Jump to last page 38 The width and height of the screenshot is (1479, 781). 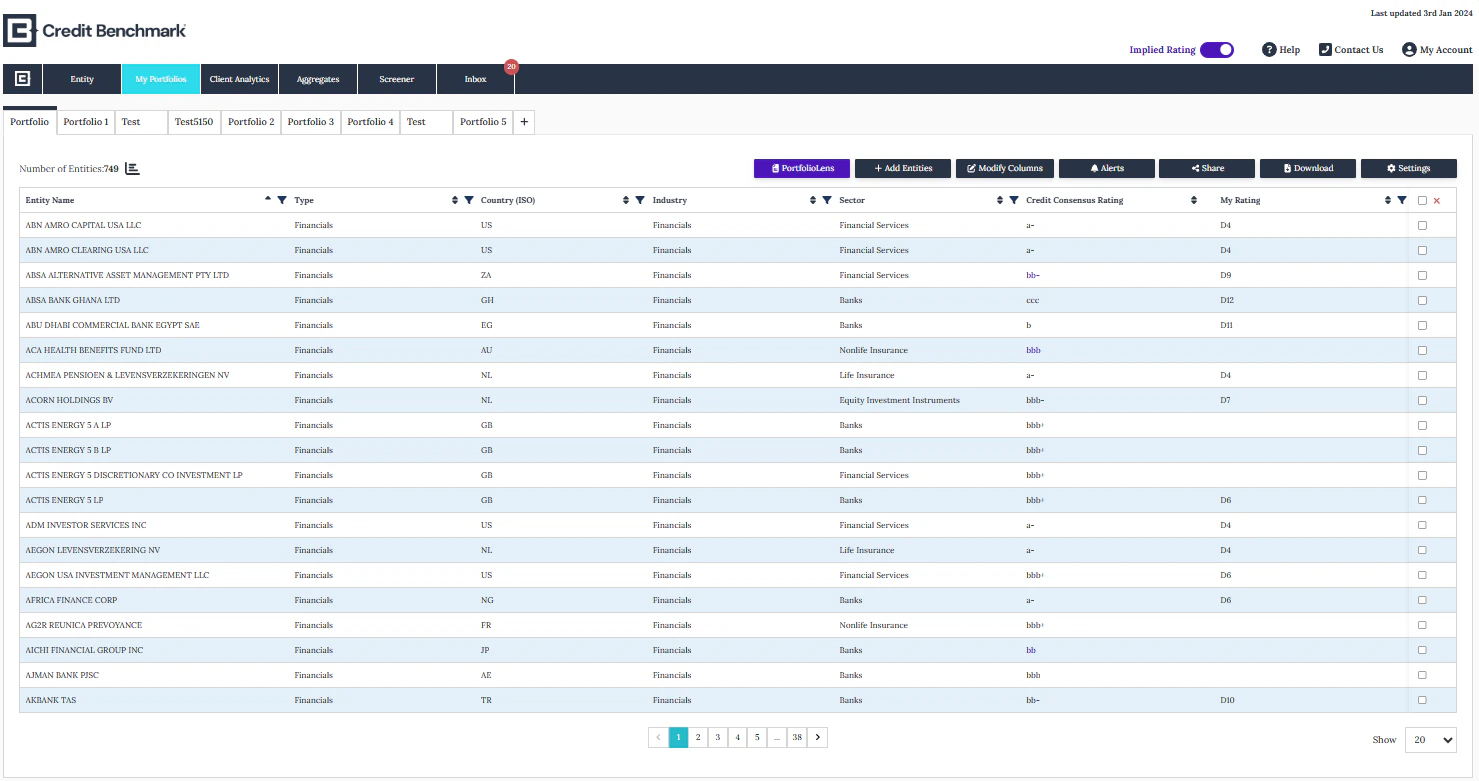(797, 737)
